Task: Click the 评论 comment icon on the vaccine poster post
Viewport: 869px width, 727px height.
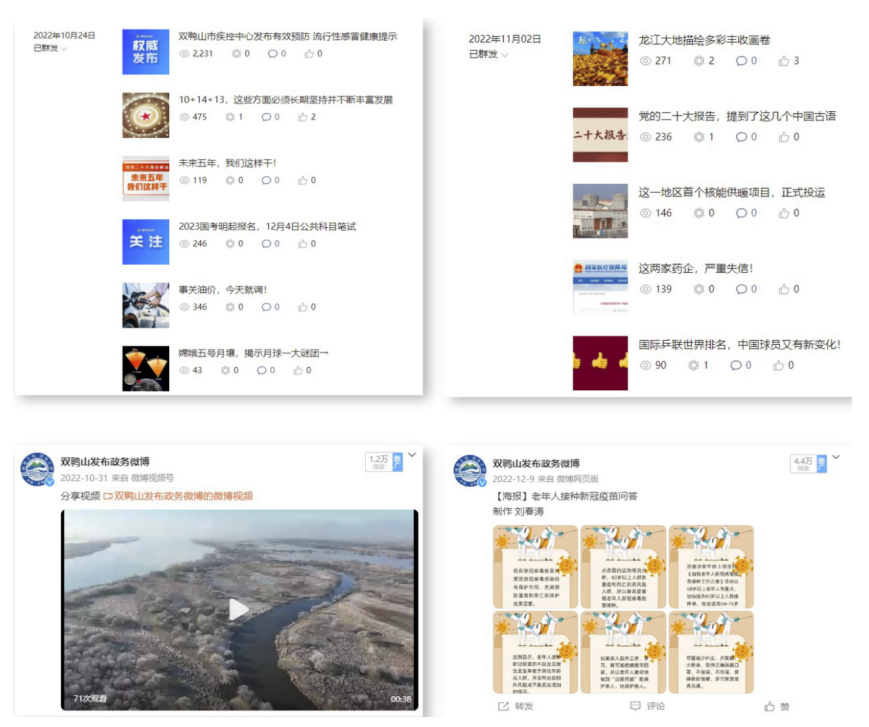Action: pos(635,706)
